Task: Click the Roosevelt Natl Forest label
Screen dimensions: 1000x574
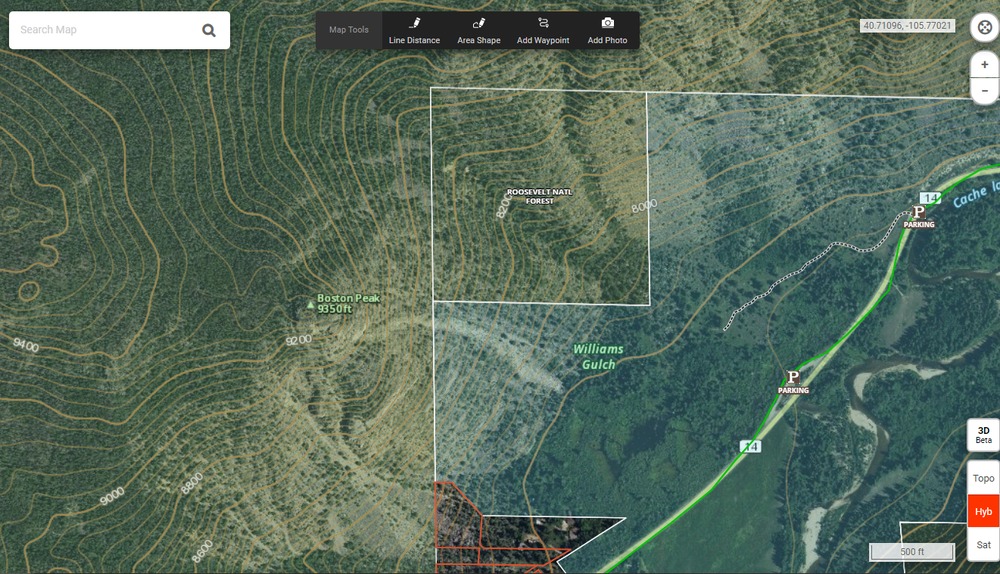Action: coord(540,196)
